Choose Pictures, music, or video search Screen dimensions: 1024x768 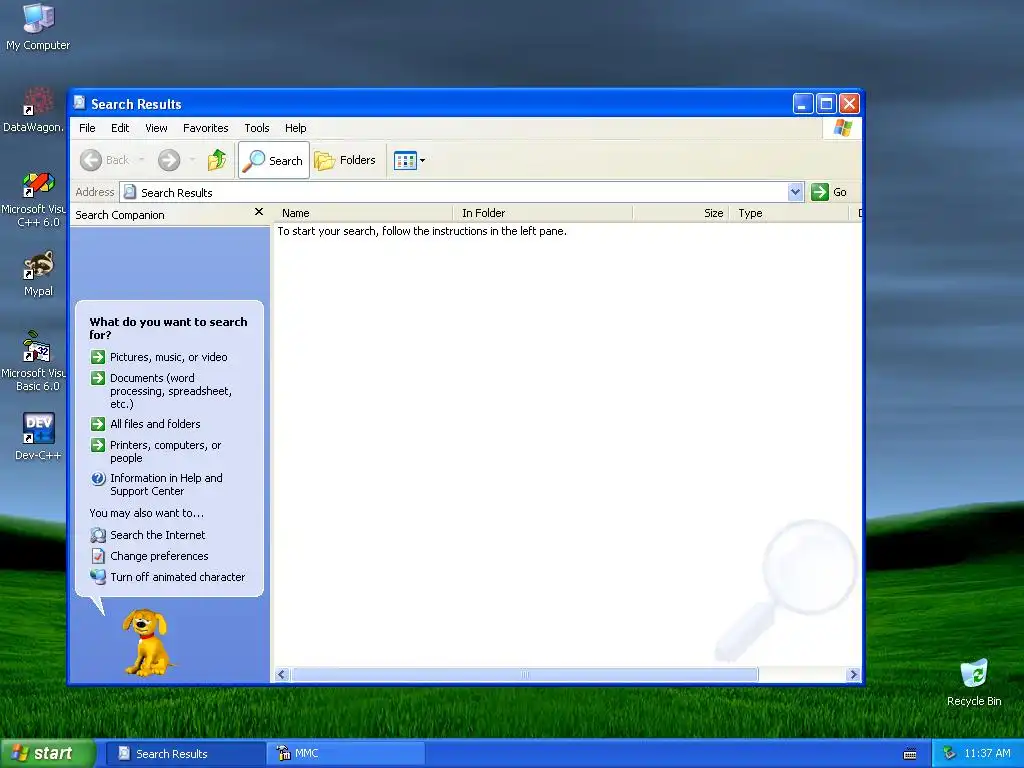168,357
